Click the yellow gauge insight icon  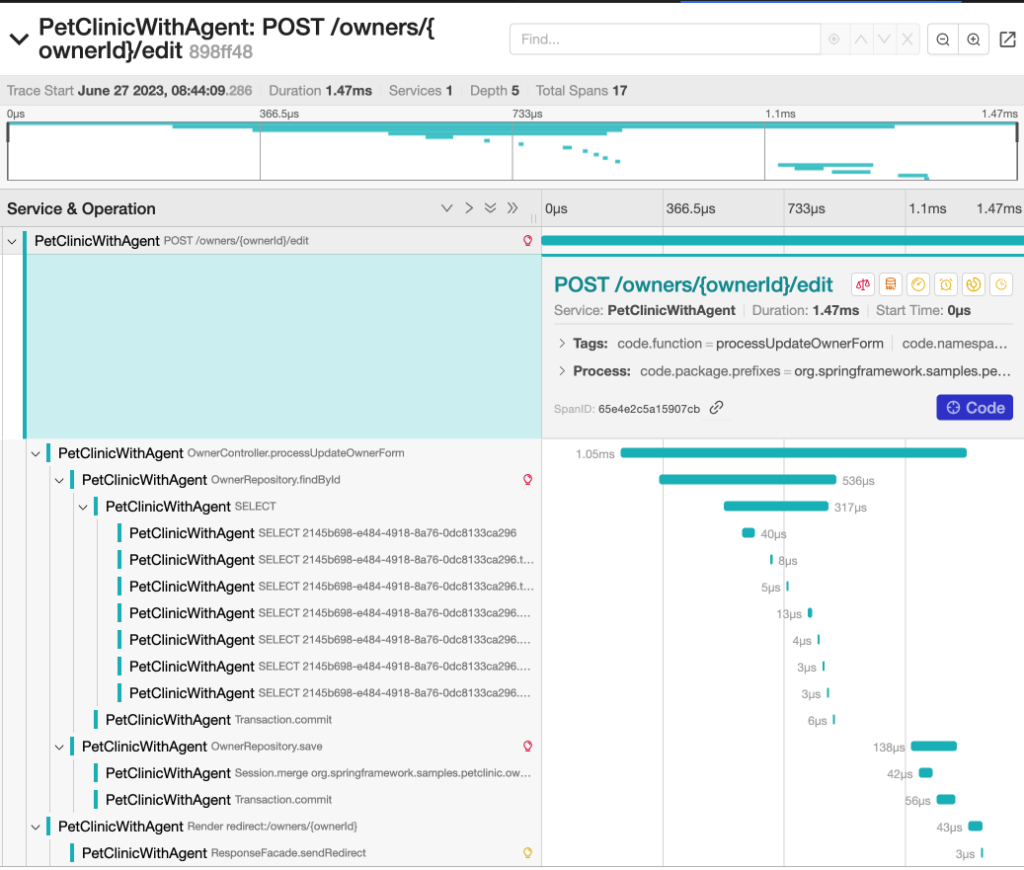click(x=918, y=284)
